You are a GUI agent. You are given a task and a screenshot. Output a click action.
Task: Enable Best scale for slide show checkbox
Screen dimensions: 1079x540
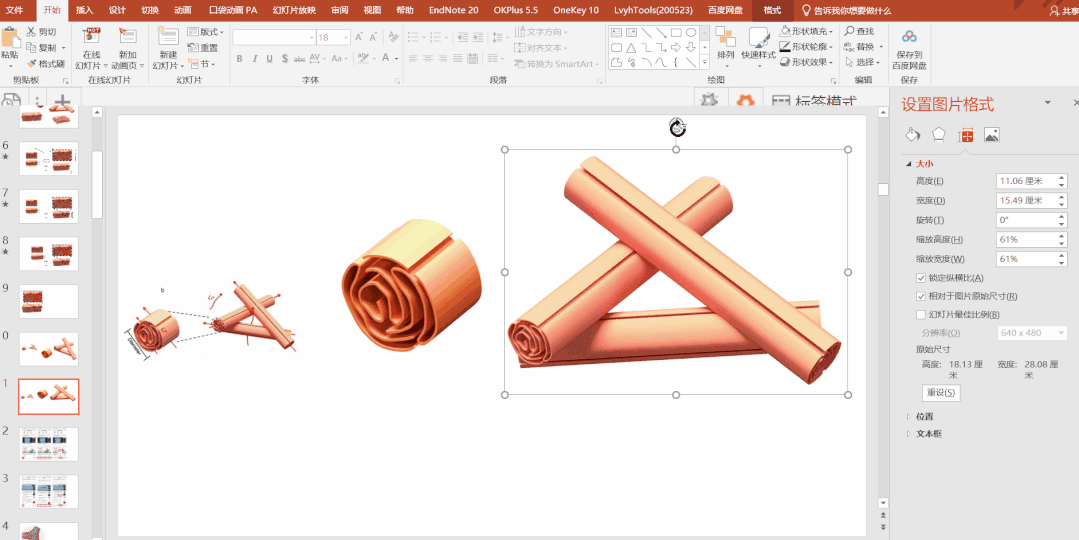point(921,315)
